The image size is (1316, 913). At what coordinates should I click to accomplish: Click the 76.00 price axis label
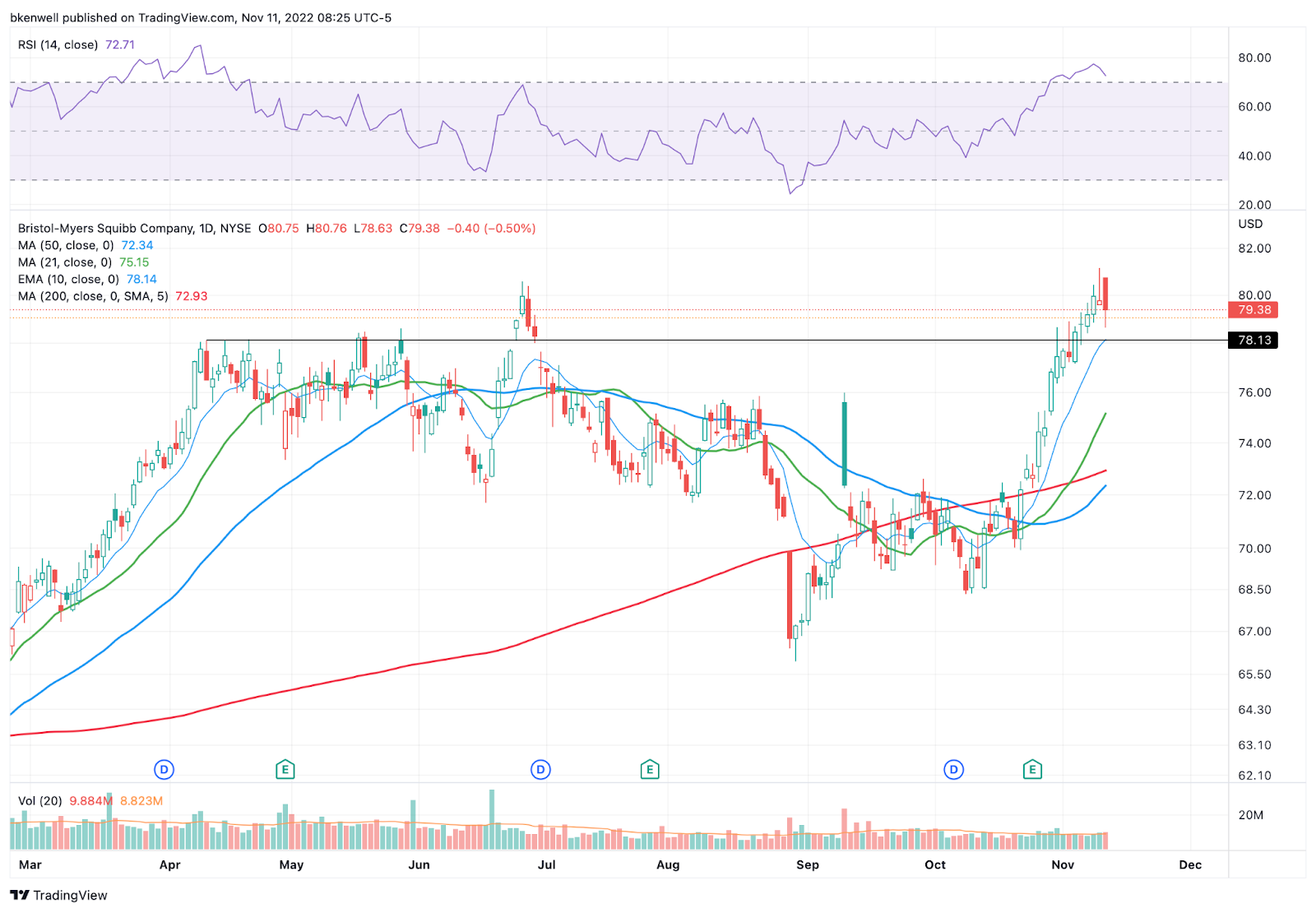pyautogui.click(x=1254, y=392)
